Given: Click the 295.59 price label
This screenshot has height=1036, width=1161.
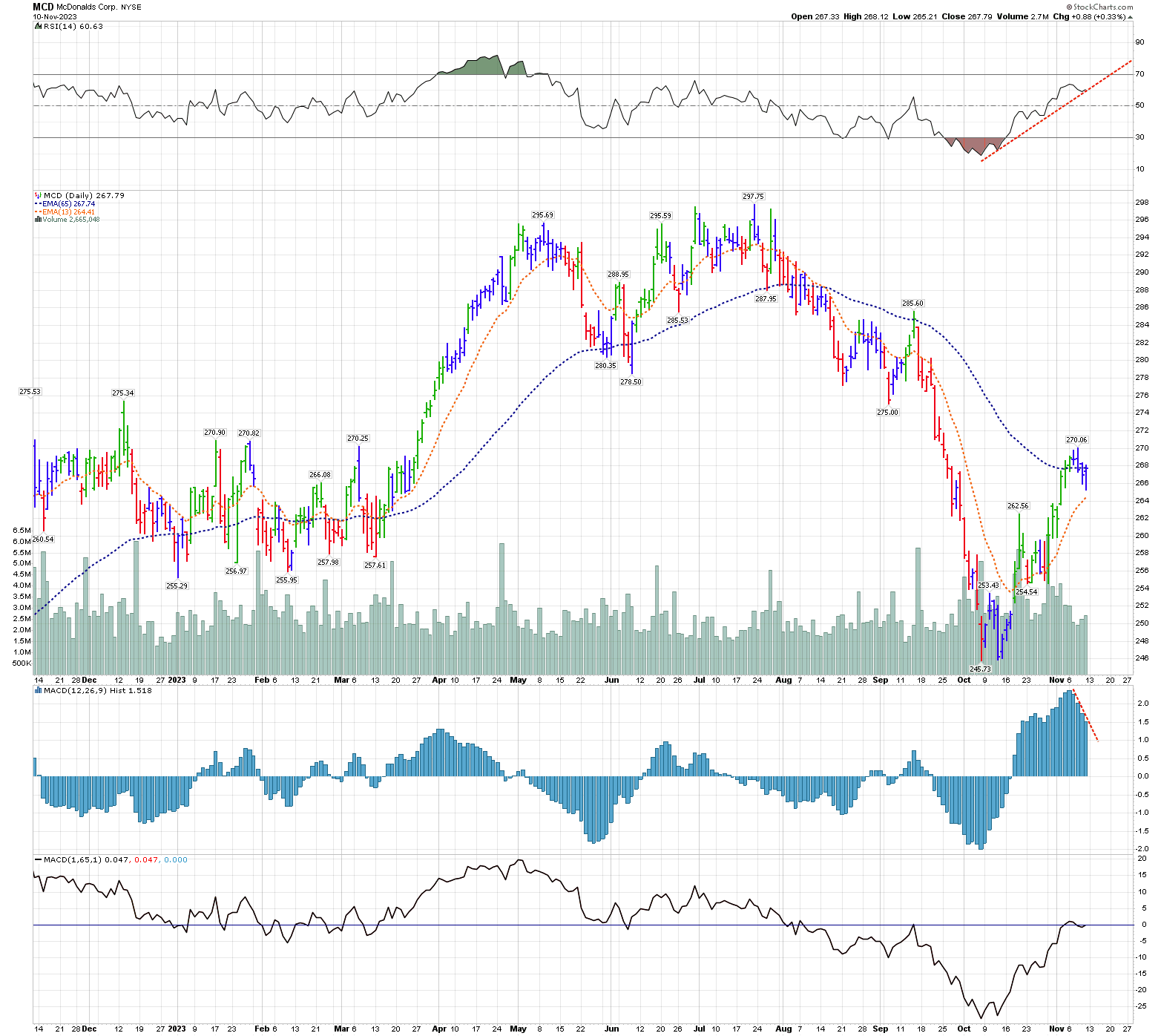Looking at the screenshot, I should (660, 216).
